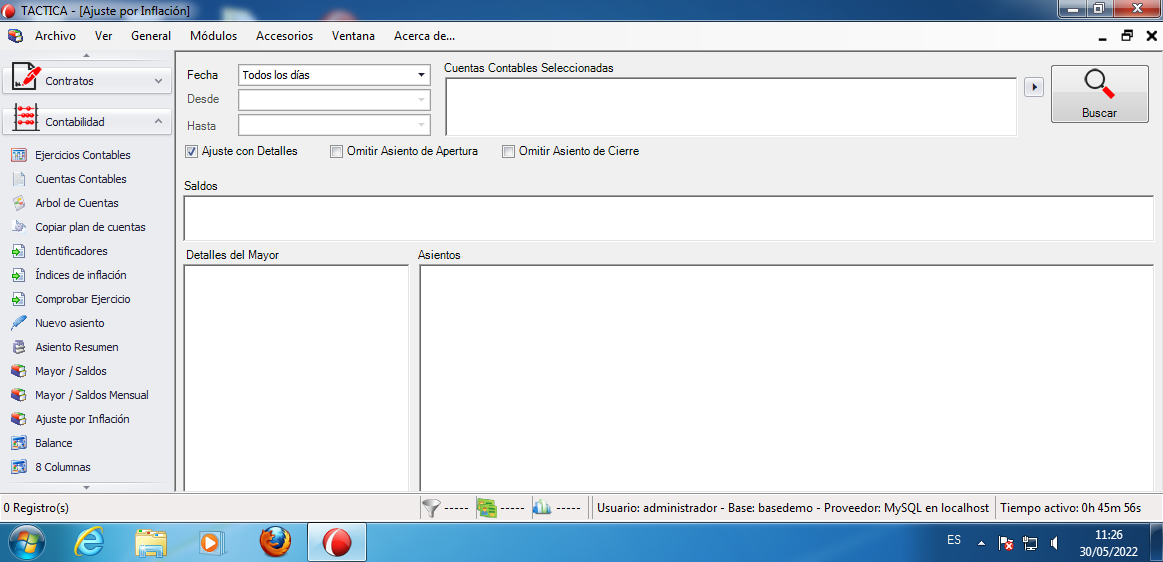Click the sidebar scroll-down arrow at bottom
This screenshot has height=562, width=1163.
click(x=87, y=487)
